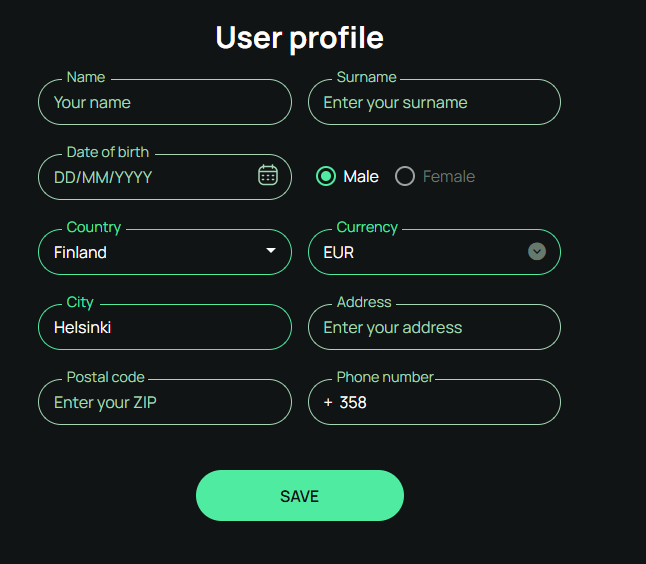The height and width of the screenshot is (564, 646).
Task: Click the Female option label text
Action: [x=449, y=177]
